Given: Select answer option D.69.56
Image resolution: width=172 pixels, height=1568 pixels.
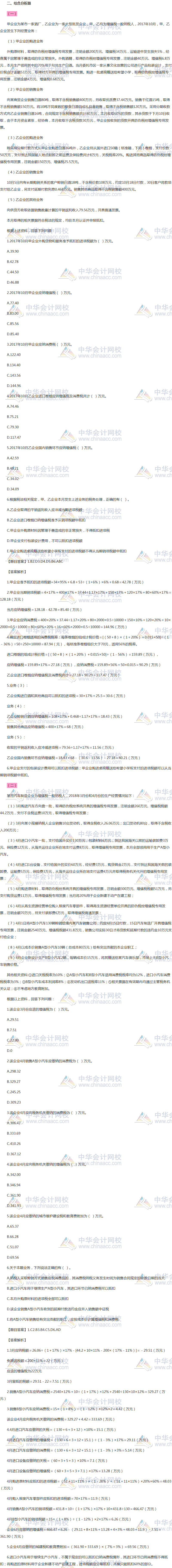Looking at the screenshot, I should 13,1258.
